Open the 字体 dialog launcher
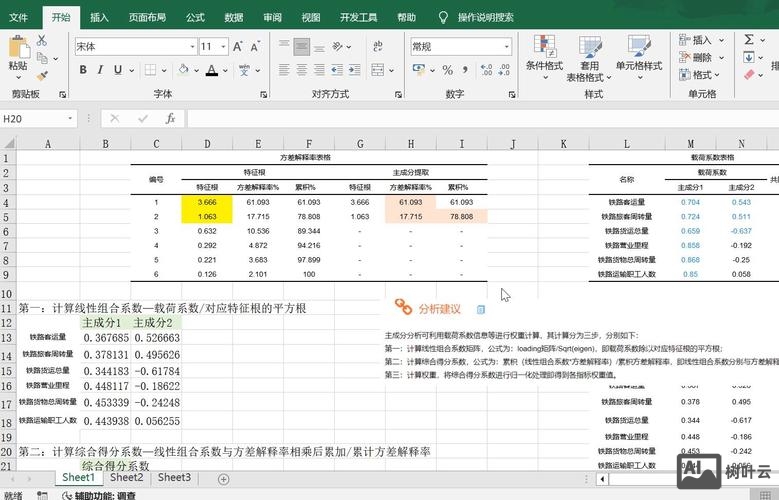Image resolution: width=779 pixels, height=500 pixels. [x=264, y=94]
